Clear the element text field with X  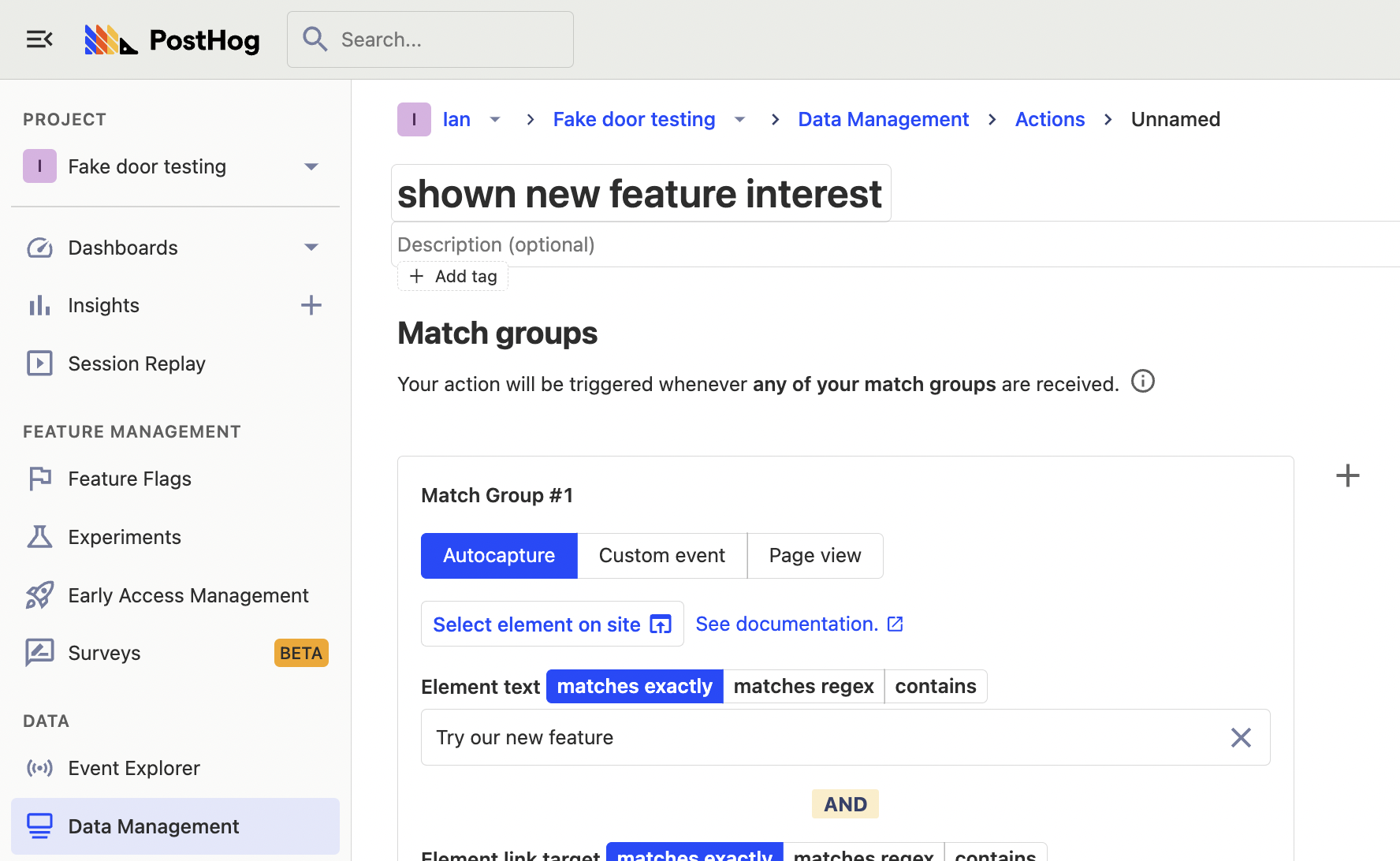1241,738
